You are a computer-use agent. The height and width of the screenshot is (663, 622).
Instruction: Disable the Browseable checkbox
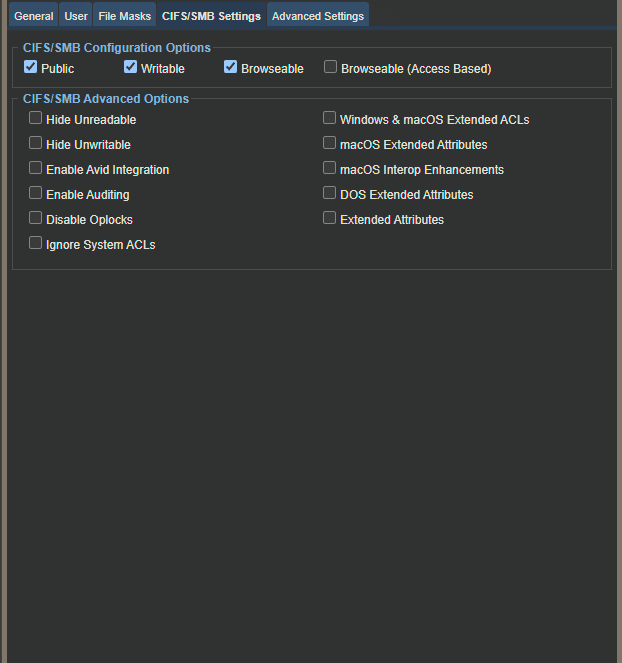[x=230, y=67]
